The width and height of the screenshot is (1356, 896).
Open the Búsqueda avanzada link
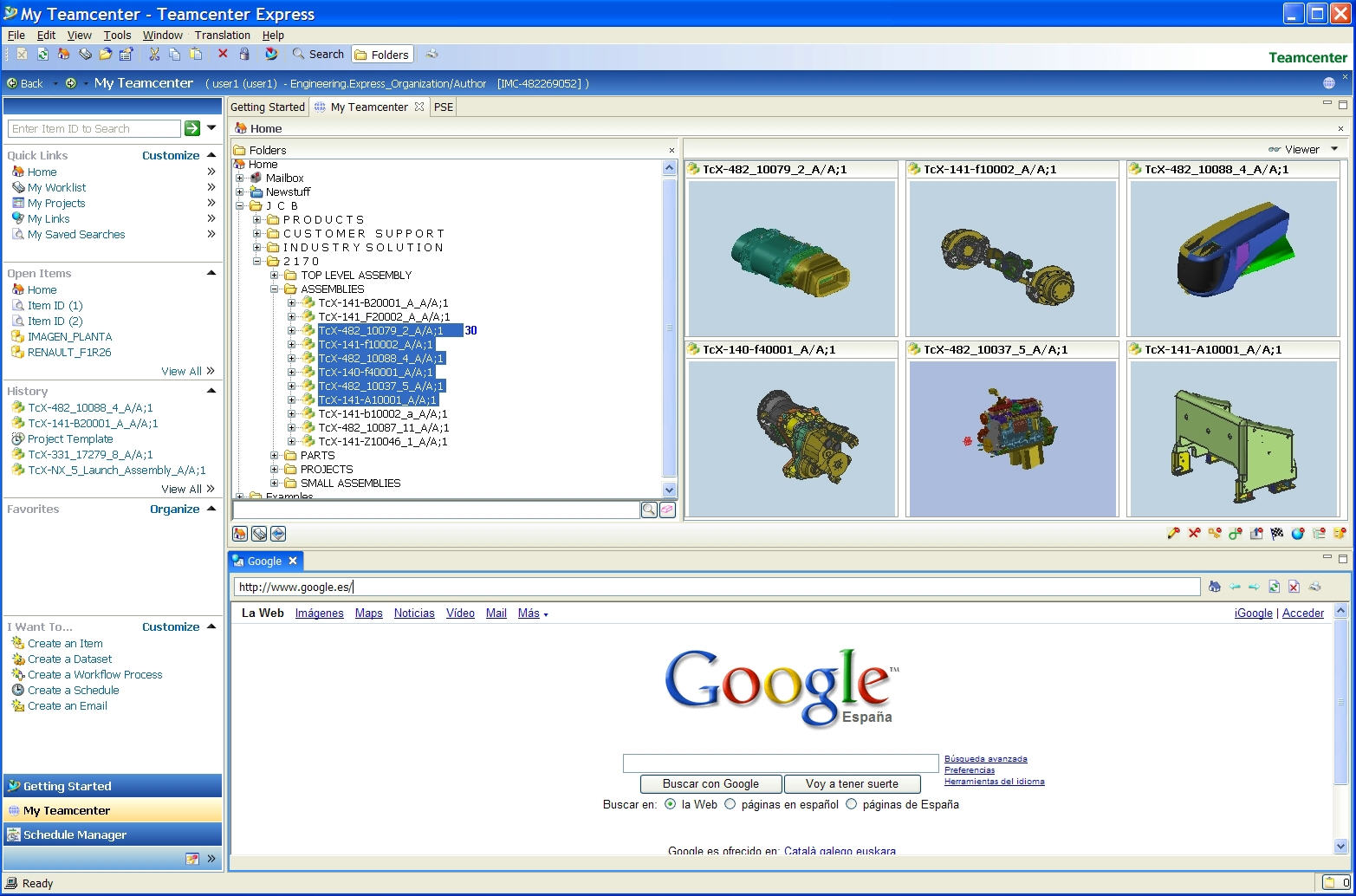click(985, 758)
